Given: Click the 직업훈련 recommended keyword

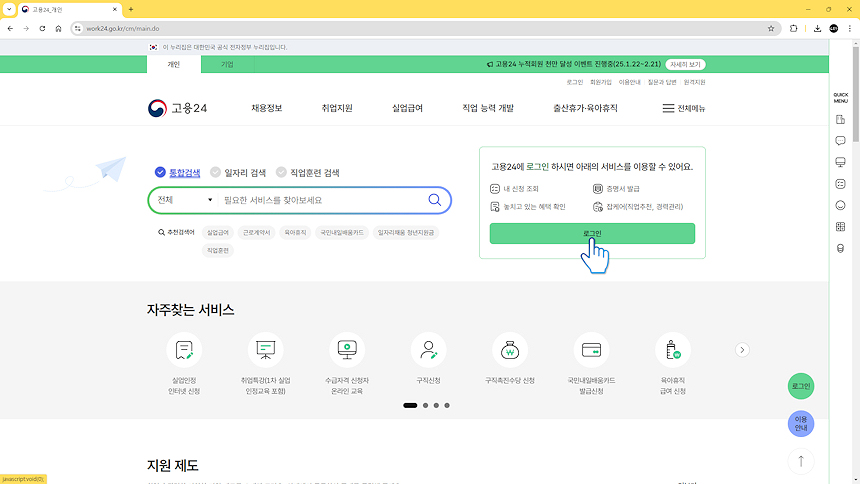Looking at the screenshot, I should click(x=218, y=250).
